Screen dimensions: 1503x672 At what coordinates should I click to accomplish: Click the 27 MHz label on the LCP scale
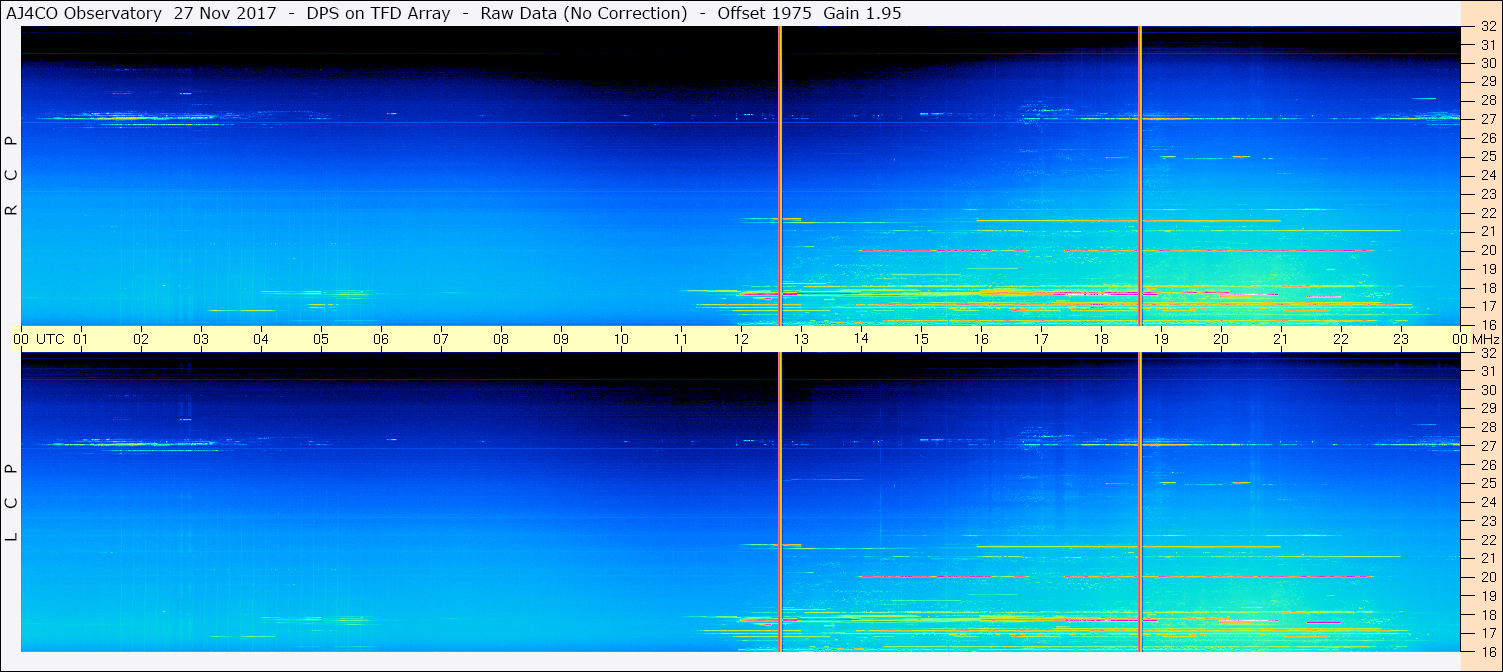[1488, 446]
